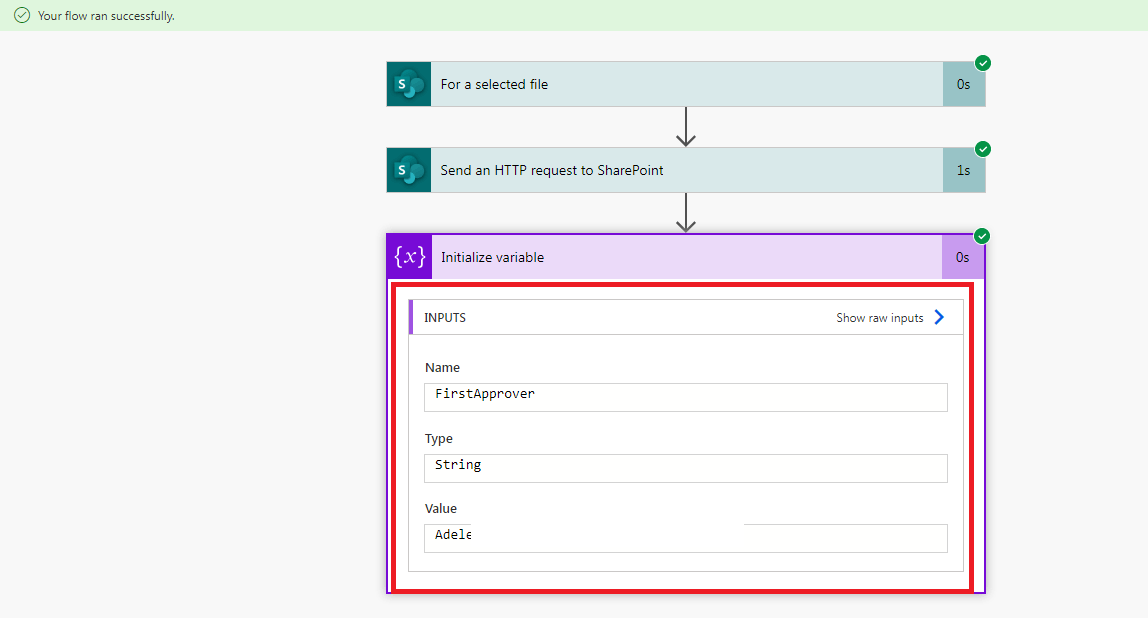Viewport: 1148px width, 618px height.
Task: Click the 'Your flow ran successfully' banner message
Action: click(103, 16)
